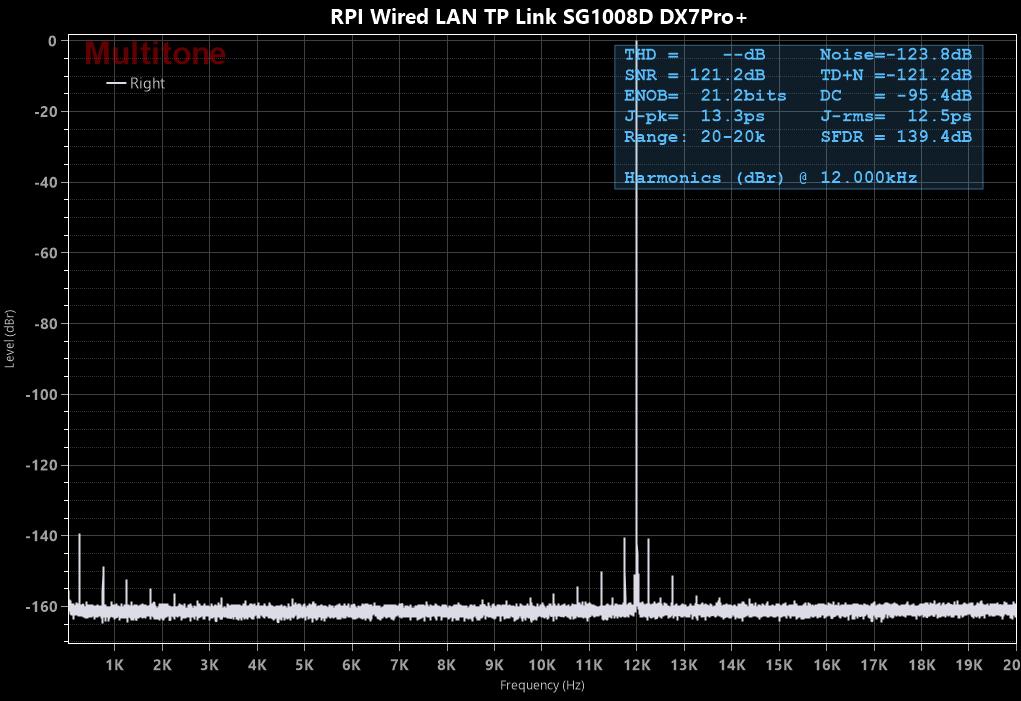Select the SNR = 121.2dB readout
The height and width of the screenshot is (701, 1021).
[695, 75]
